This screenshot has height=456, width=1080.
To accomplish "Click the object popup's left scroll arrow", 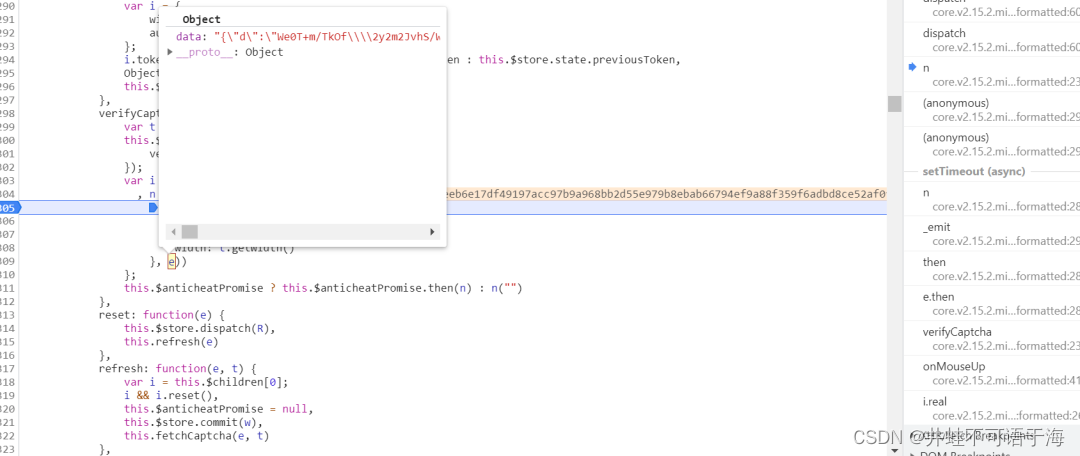I will [x=171, y=231].
